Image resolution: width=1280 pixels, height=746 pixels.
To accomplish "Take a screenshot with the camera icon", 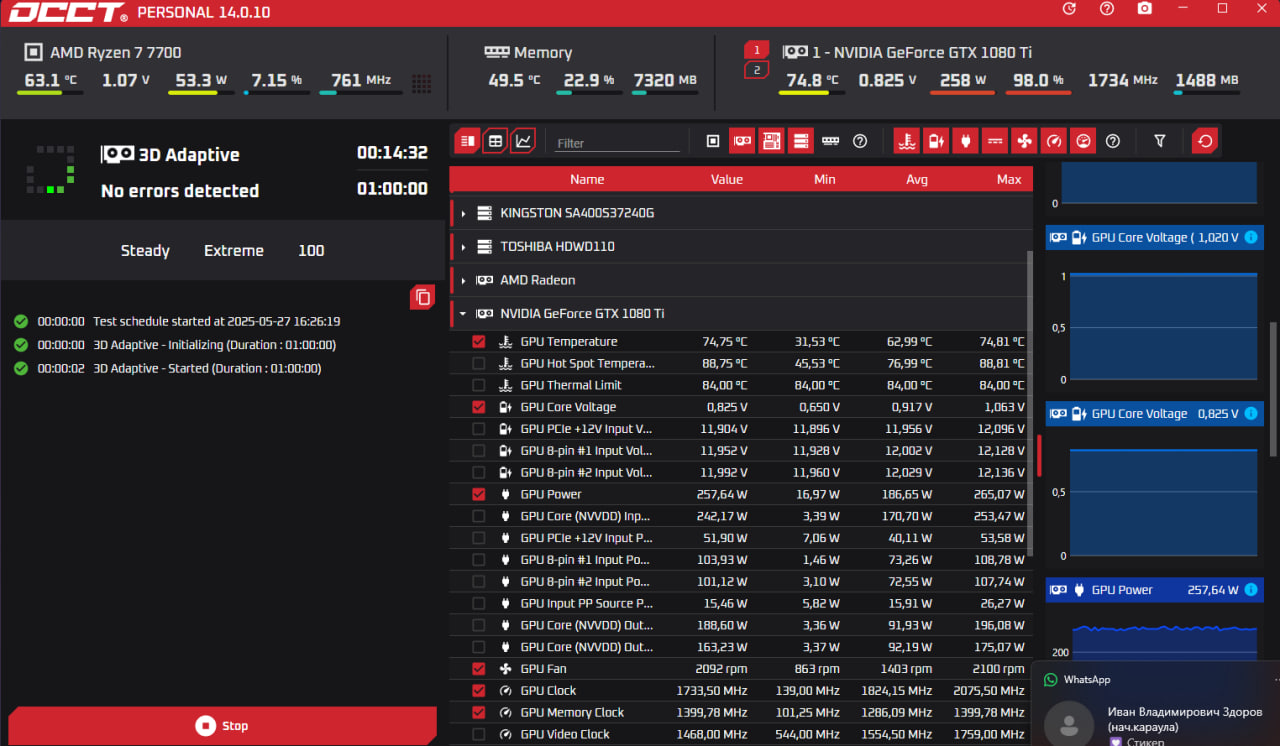I will [1145, 8].
